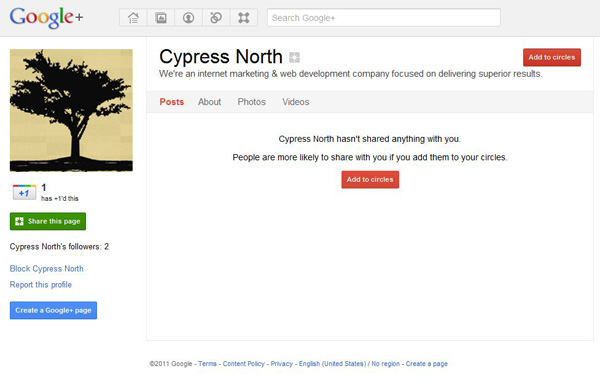Switch to the Videos tab
This screenshot has width=600, height=382.
296,102
